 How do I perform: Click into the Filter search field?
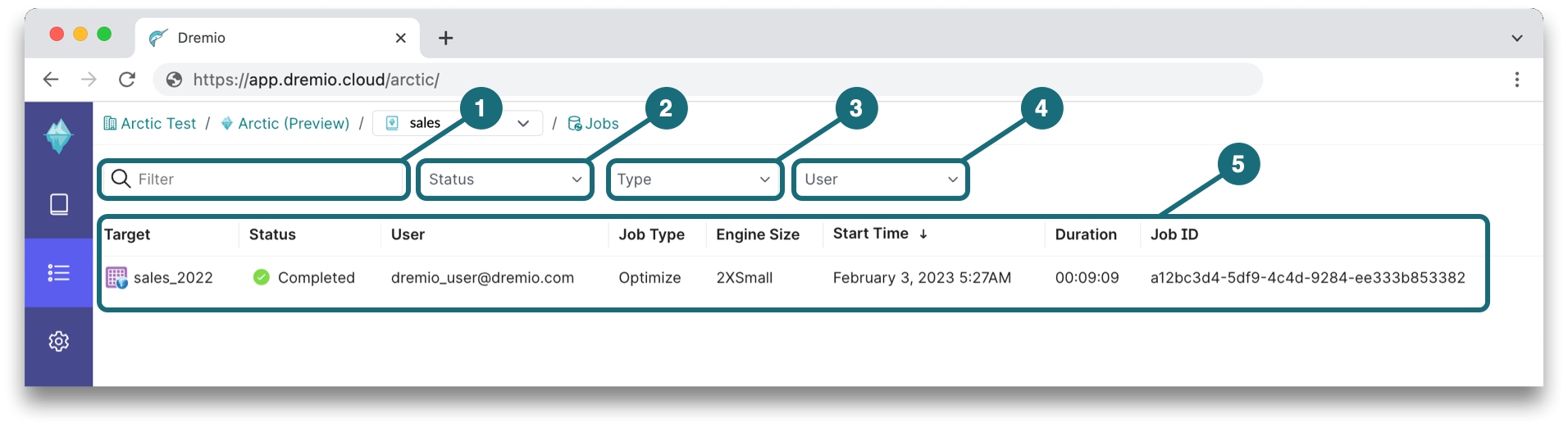coord(254,180)
